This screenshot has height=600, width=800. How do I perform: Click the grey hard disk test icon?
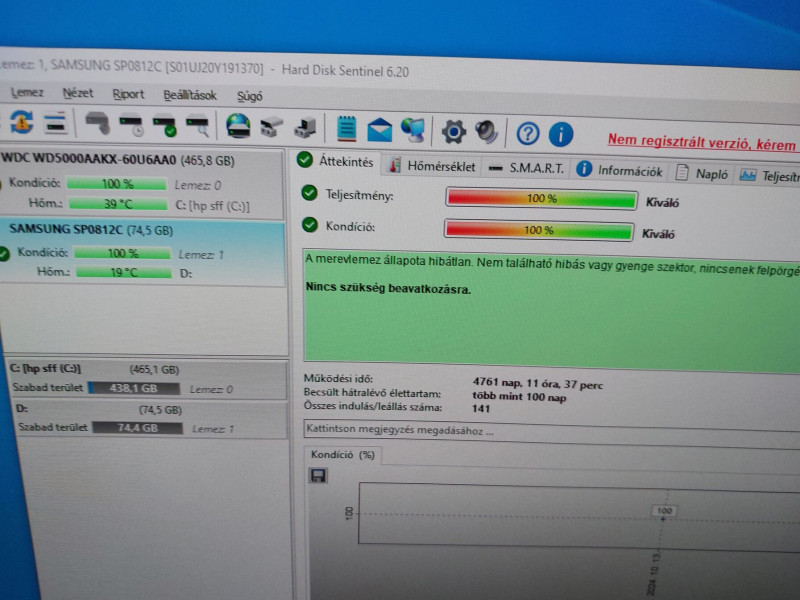coord(97,123)
